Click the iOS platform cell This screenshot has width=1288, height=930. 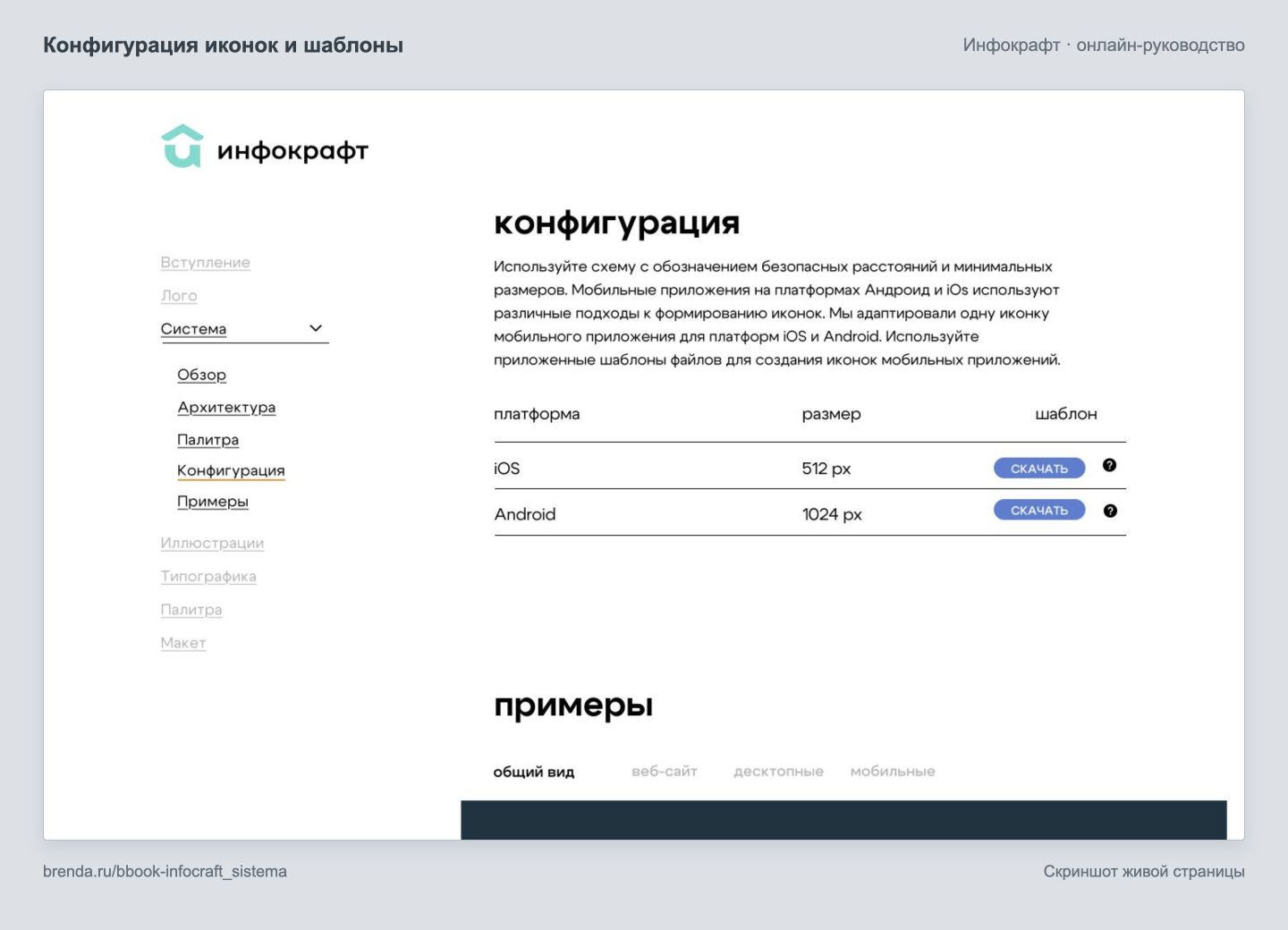(507, 469)
